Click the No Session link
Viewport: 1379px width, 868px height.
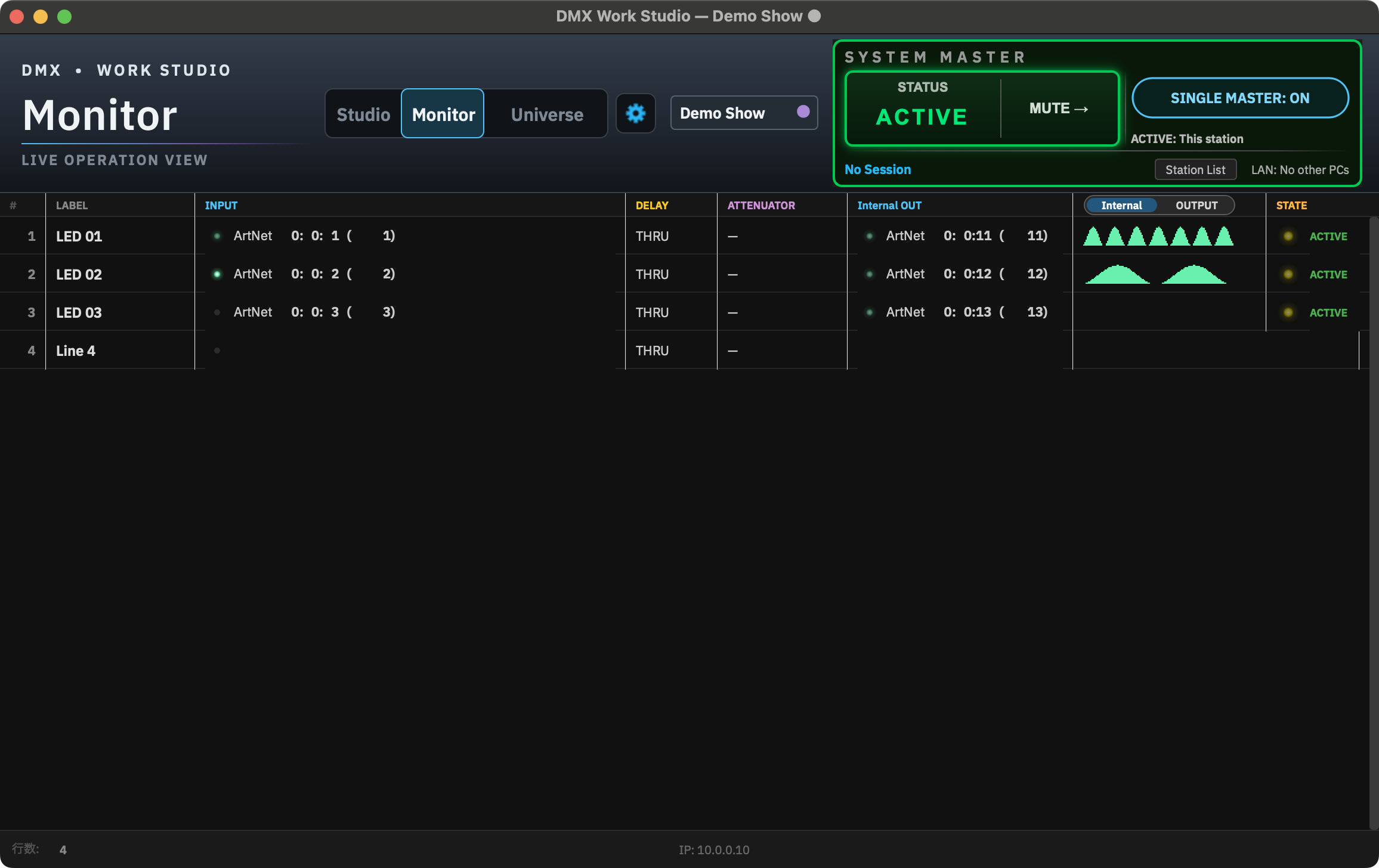point(877,170)
